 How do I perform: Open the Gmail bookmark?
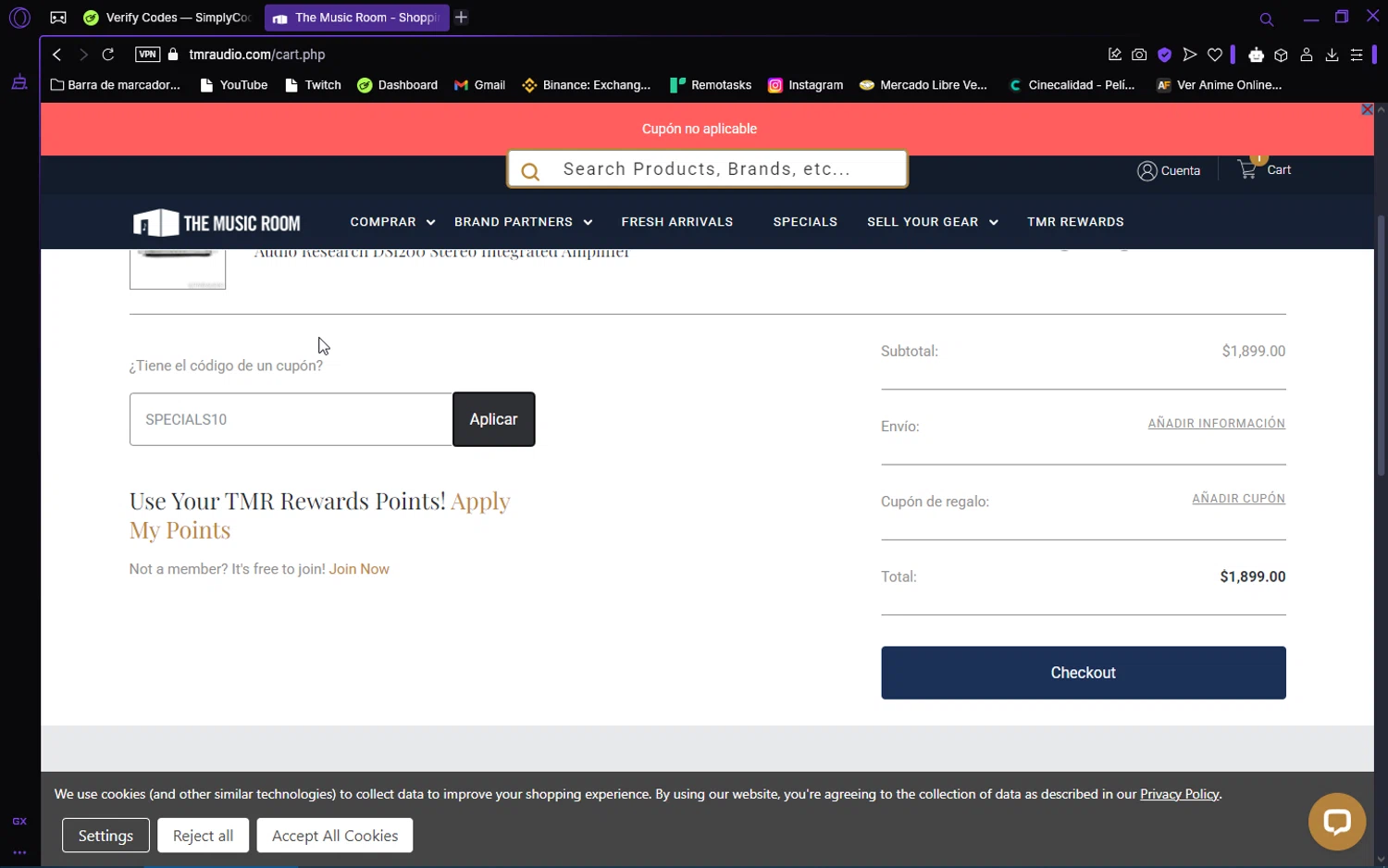click(480, 85)
